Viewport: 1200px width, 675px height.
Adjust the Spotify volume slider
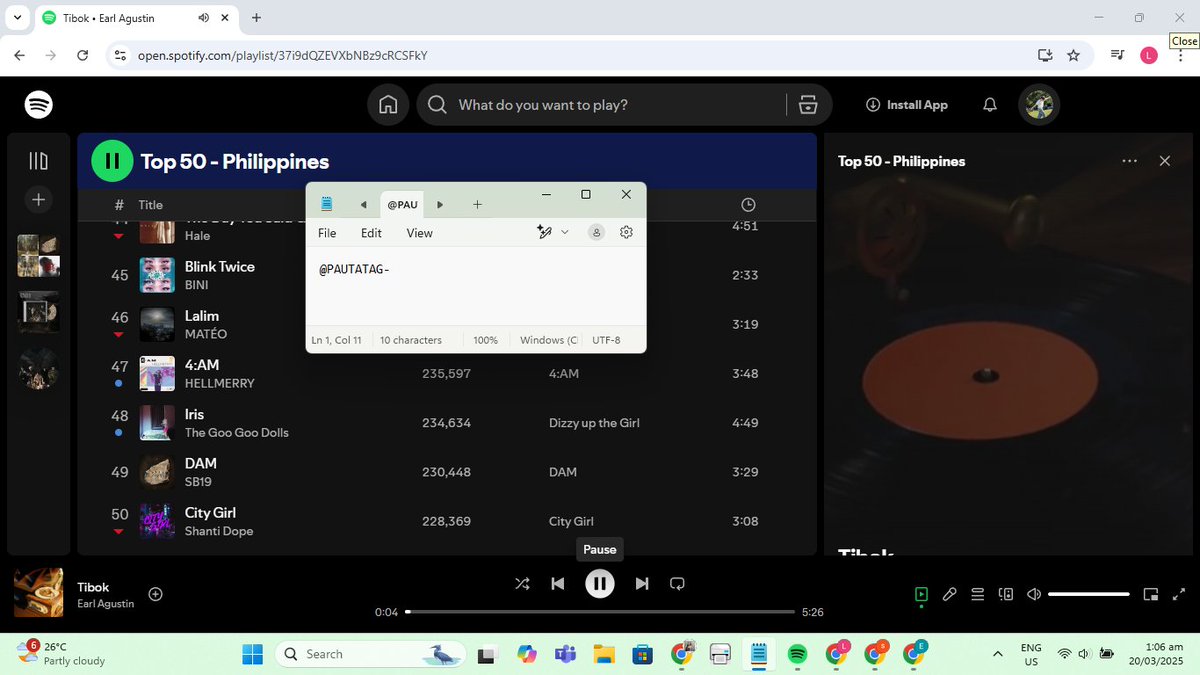click(1088, 594)
